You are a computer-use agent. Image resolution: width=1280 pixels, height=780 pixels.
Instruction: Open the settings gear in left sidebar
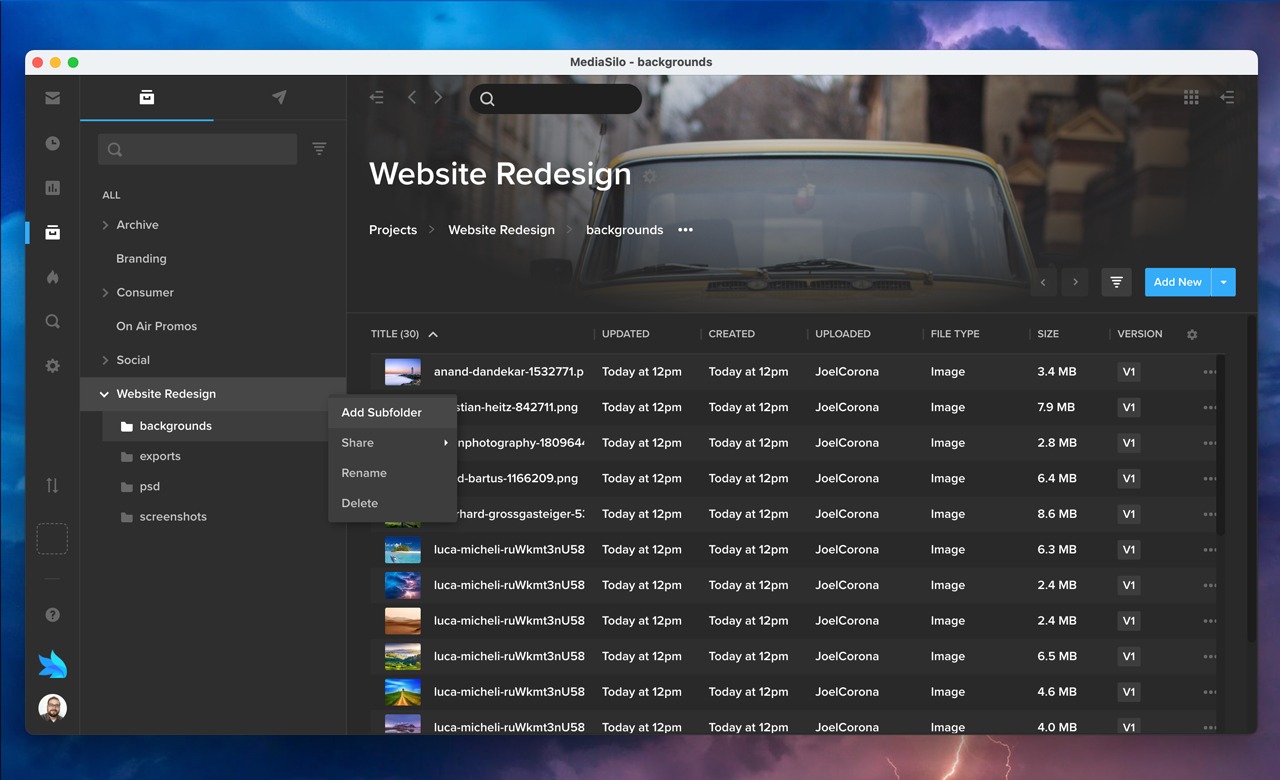click(52, 366)
